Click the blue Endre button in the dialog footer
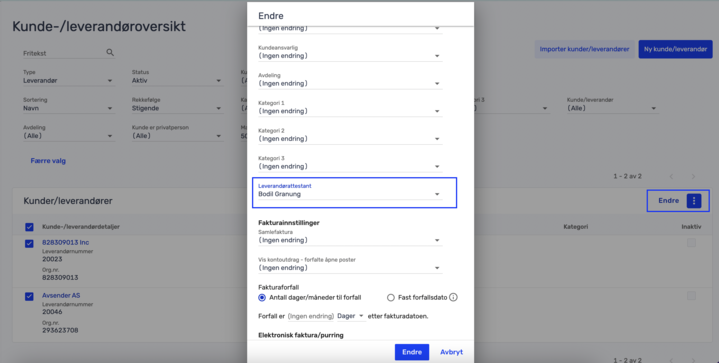This screenshot has height=363, width=719. pos(412,352)
